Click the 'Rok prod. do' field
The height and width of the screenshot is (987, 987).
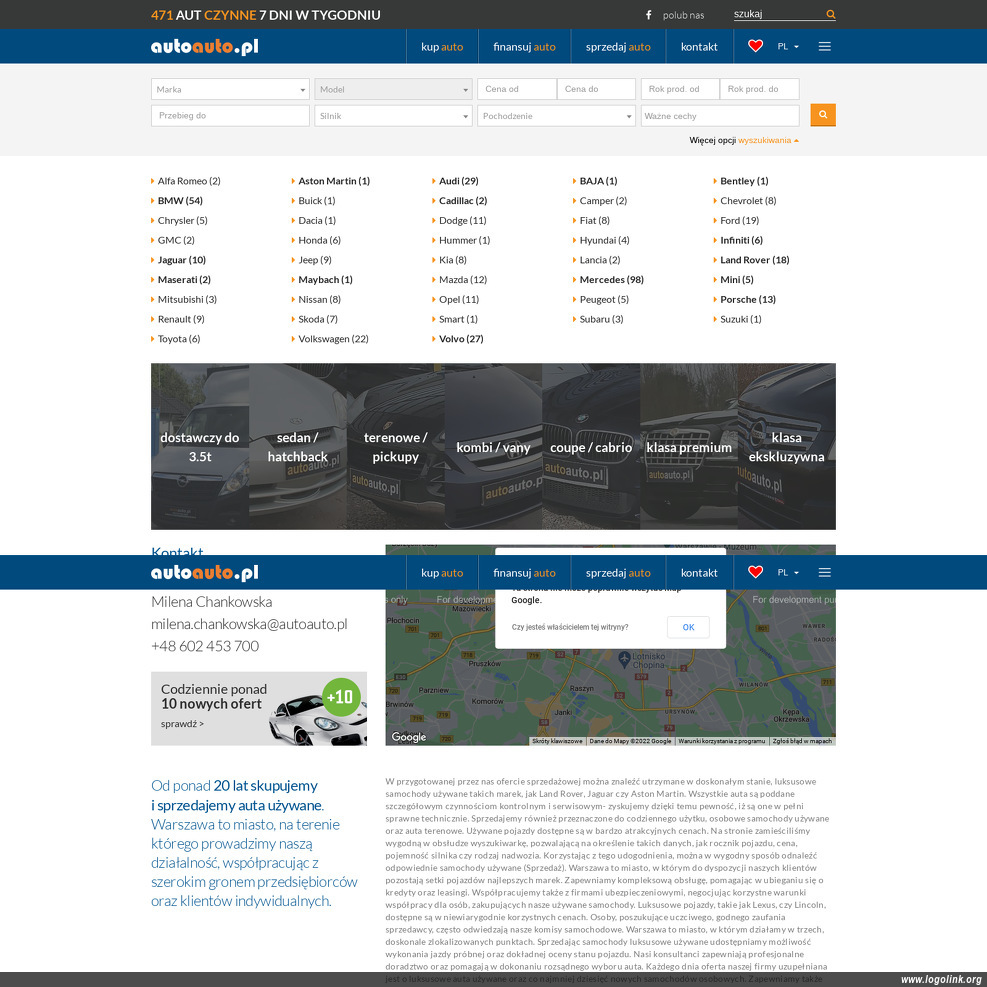click(x=760, y=89)
